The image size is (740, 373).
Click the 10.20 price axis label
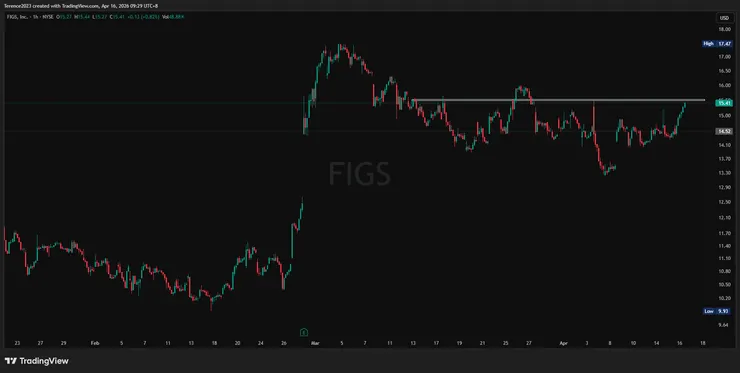pyautogui.click(x=724, y=298)
